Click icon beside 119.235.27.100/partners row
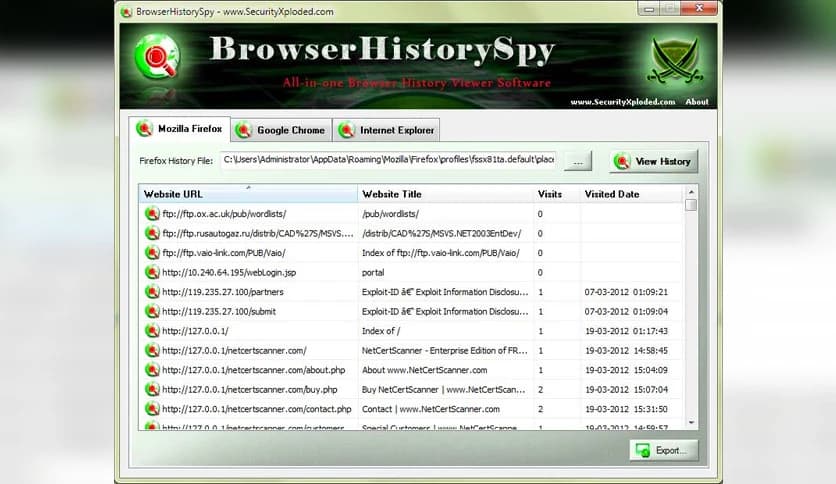 (152, 292)
